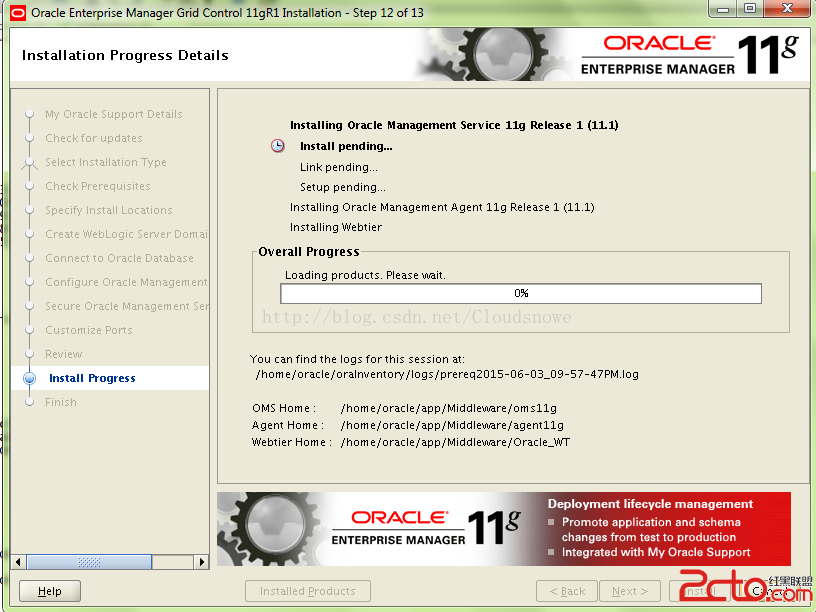
Task: Select the Check for updates step
Action: pos(94,138)
